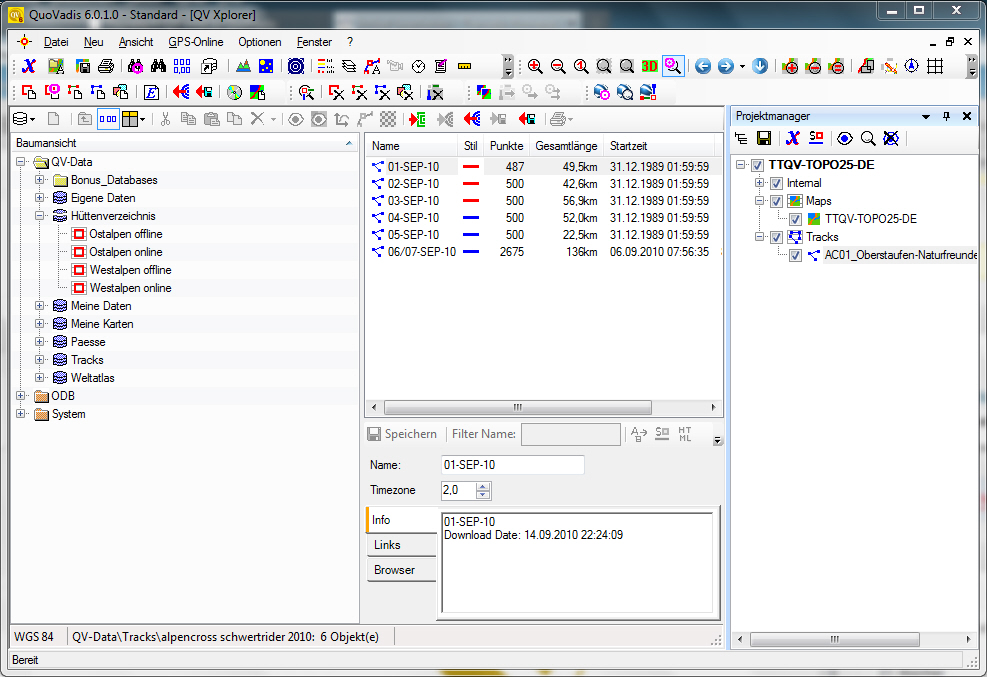This screenshot has width=987, height=677.
Task: Expand the Meine Karten node
Action: 40,324
